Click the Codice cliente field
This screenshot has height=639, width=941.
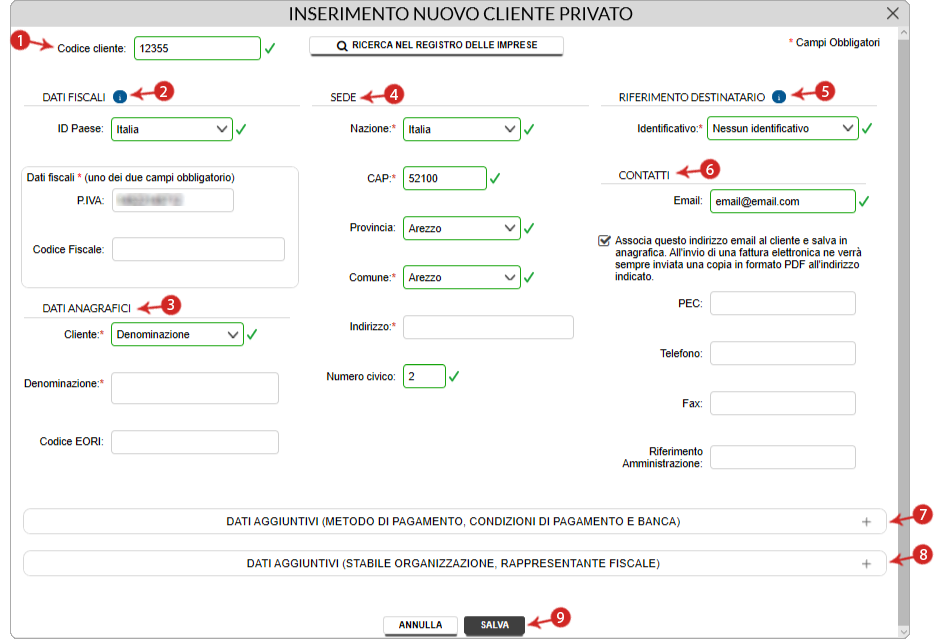(197, 48)
